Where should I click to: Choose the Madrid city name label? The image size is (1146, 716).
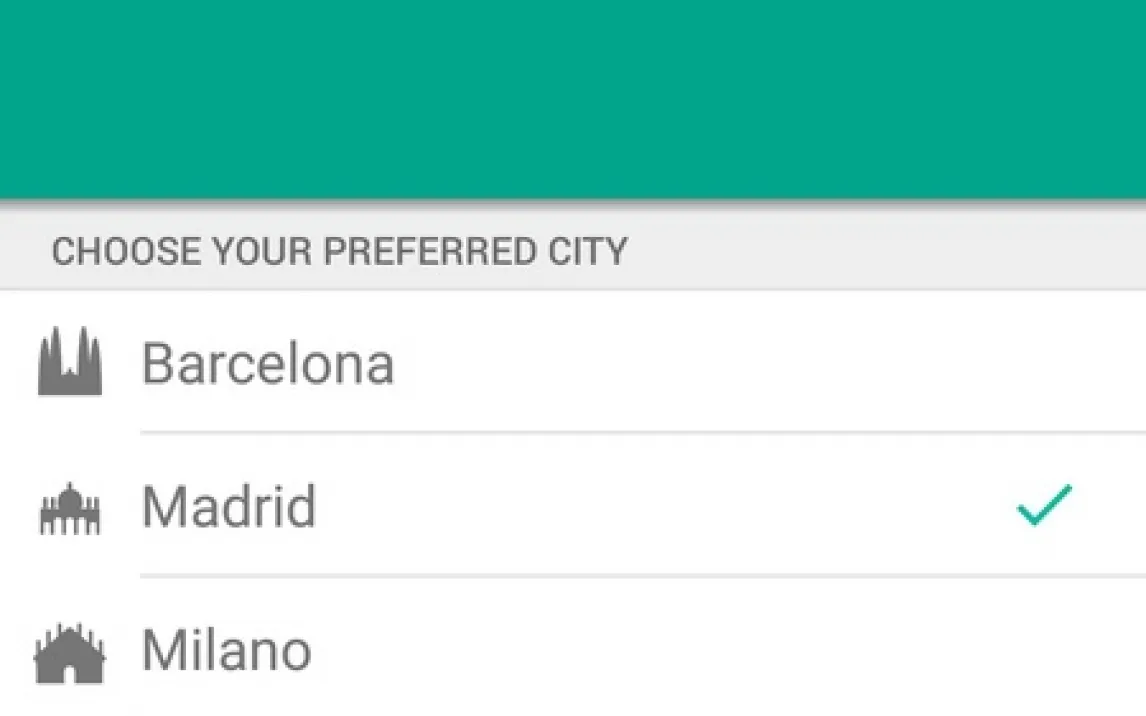pyautogui.click(x=229, y=507)
